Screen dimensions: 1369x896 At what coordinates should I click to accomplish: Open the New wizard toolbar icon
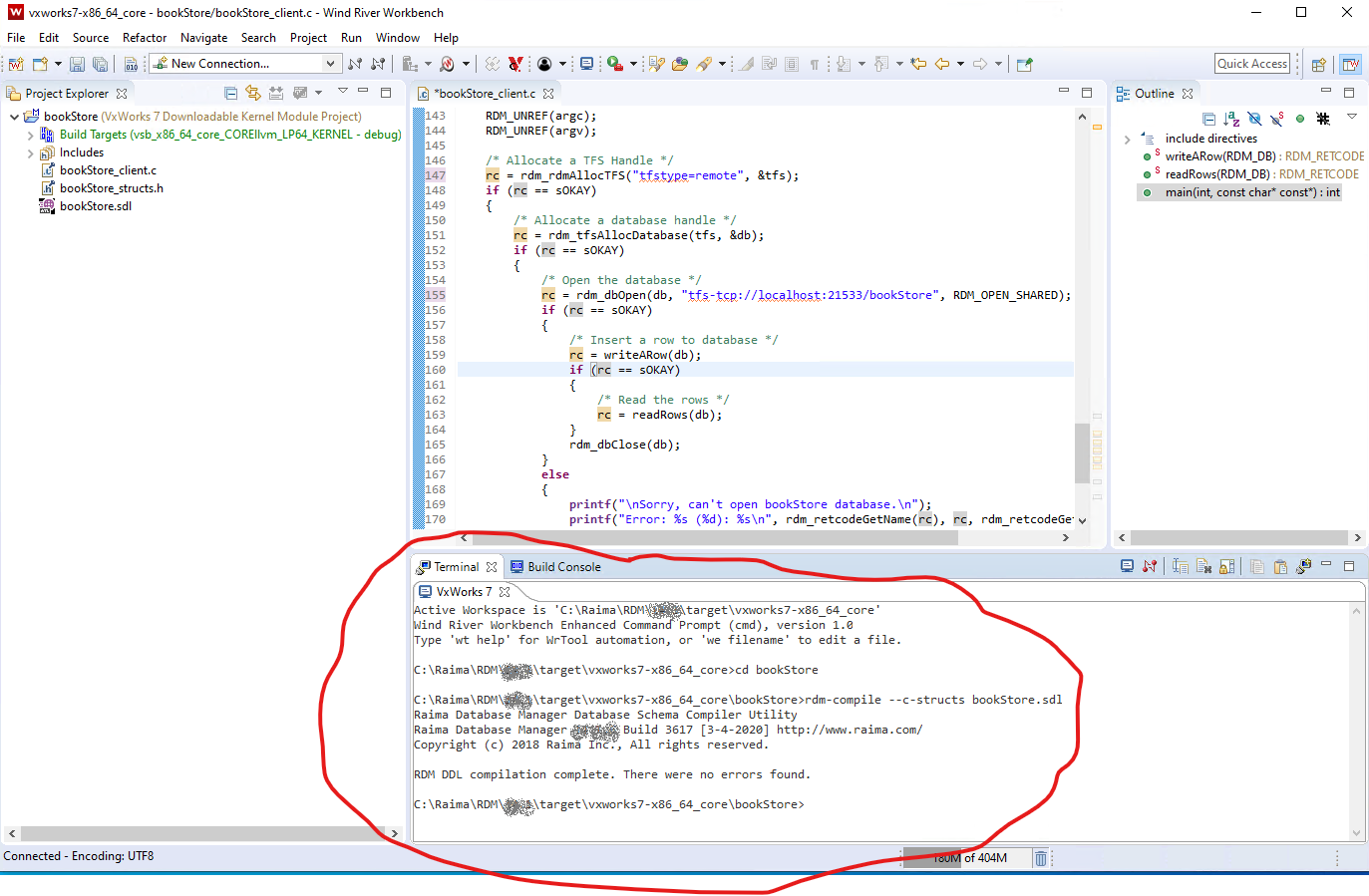coord(40,64)
